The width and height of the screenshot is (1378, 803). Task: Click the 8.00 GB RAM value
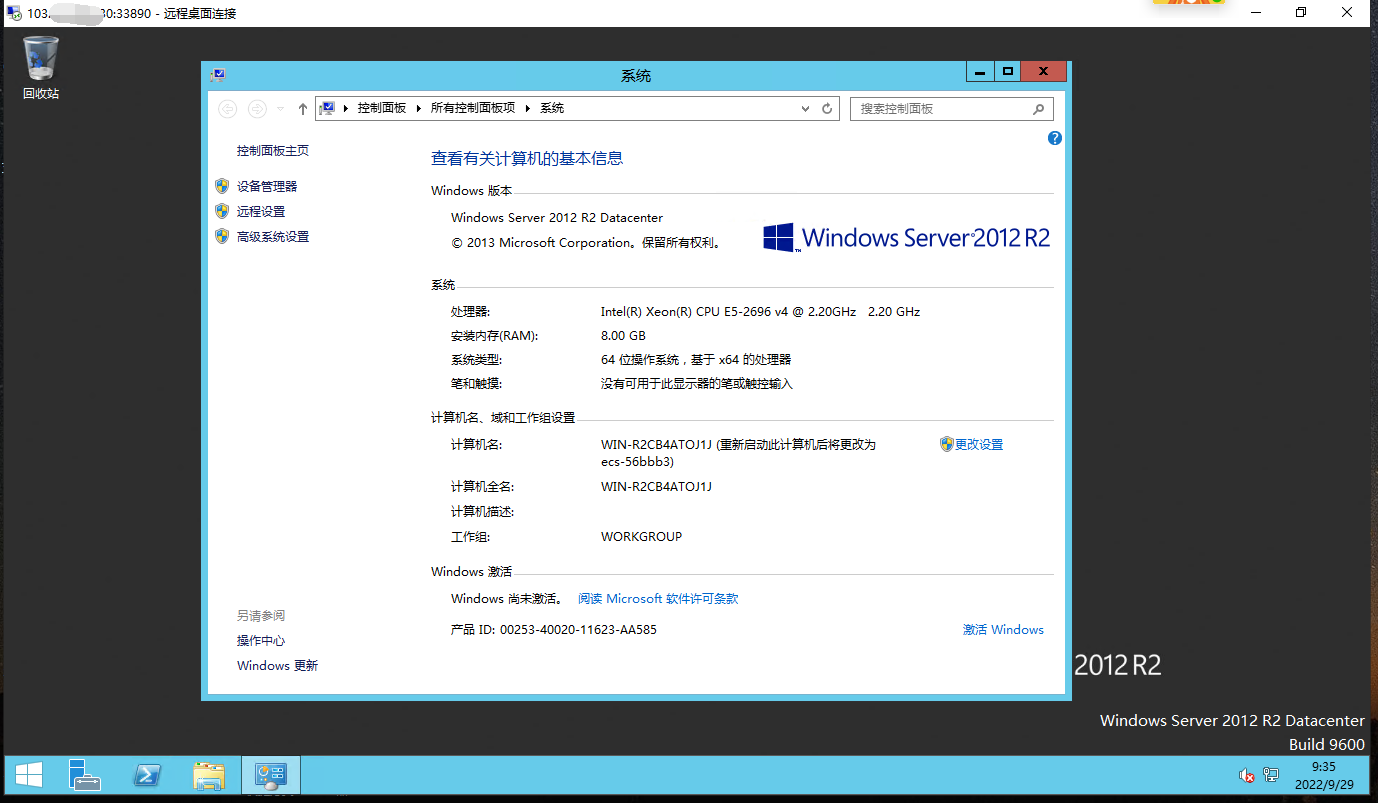pyautogui.click(x=623, y=336)
